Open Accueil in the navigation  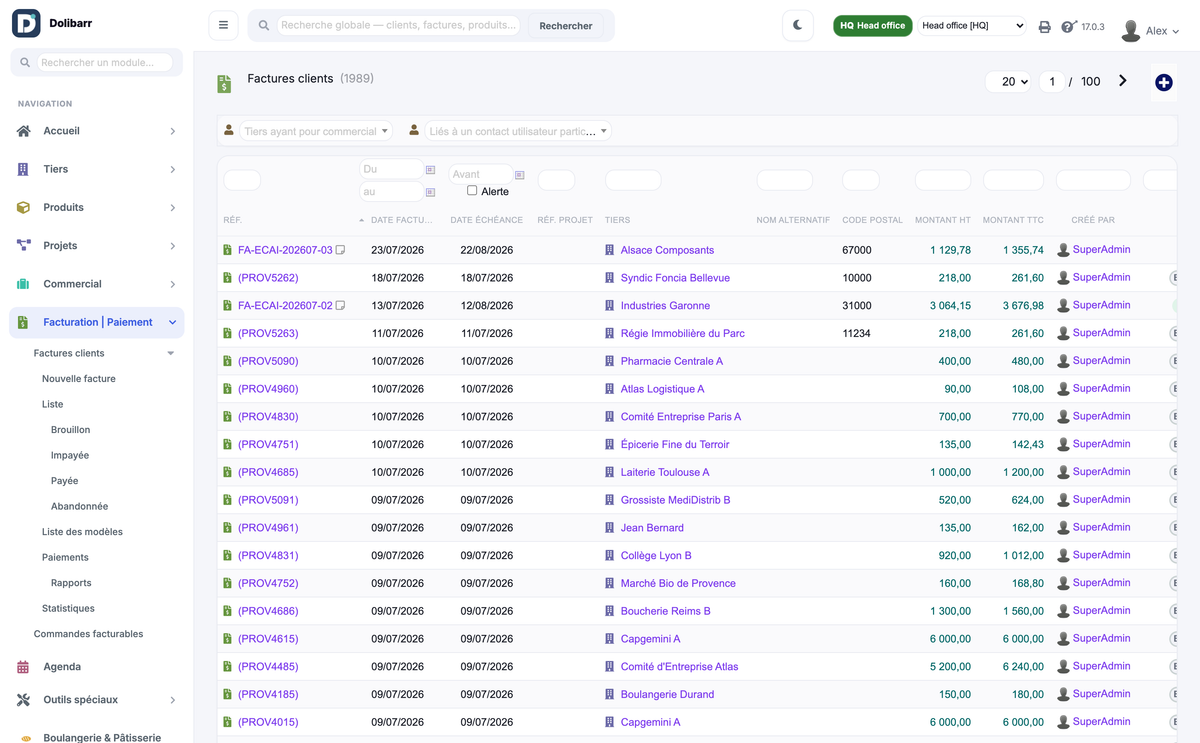tap(61, 131)
